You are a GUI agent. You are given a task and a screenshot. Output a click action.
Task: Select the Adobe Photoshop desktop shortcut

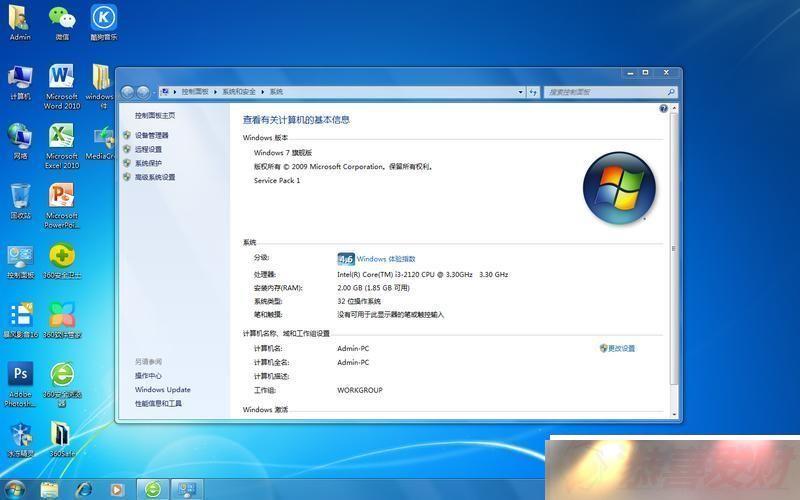pyautogui.click(x=20, y=385)
